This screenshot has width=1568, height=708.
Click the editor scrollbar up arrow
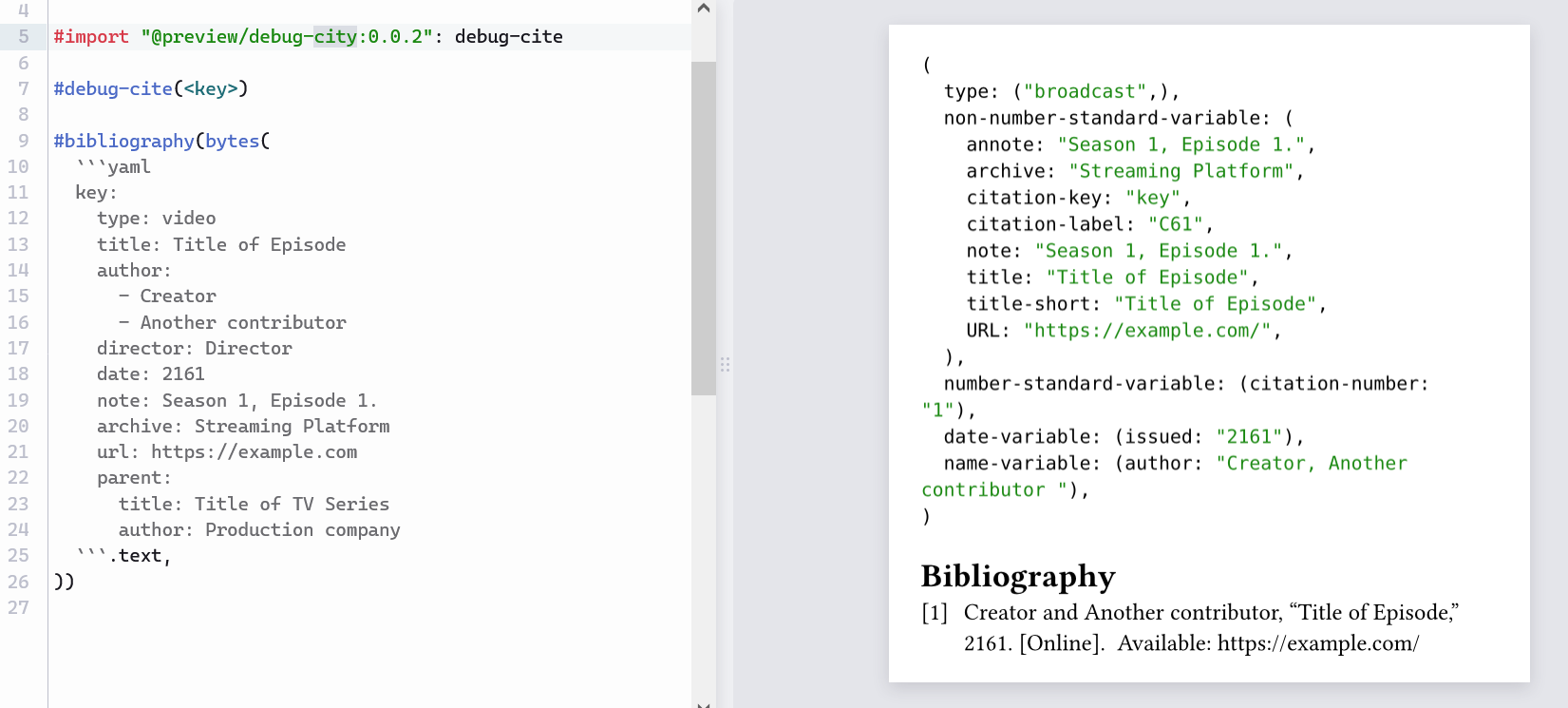click(703, 9)
